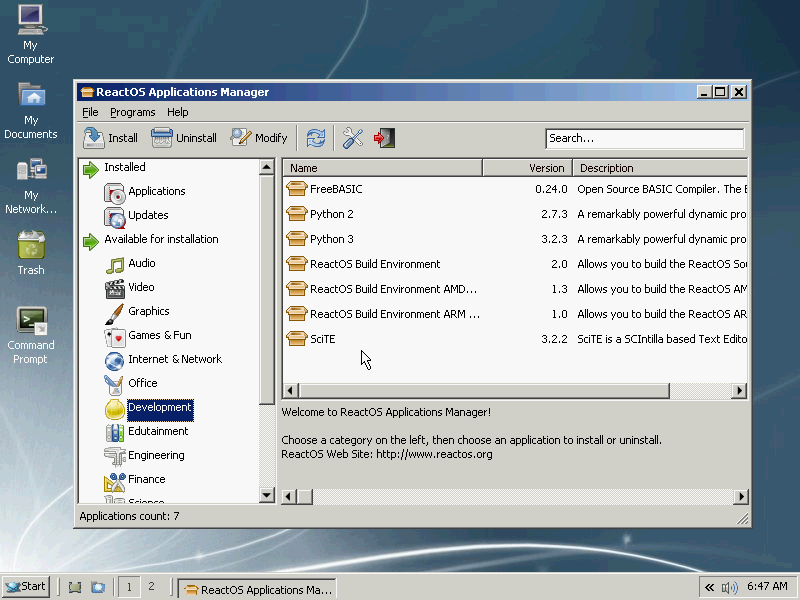
Task: Sort by the Description column header
Action: click(660, 168)
